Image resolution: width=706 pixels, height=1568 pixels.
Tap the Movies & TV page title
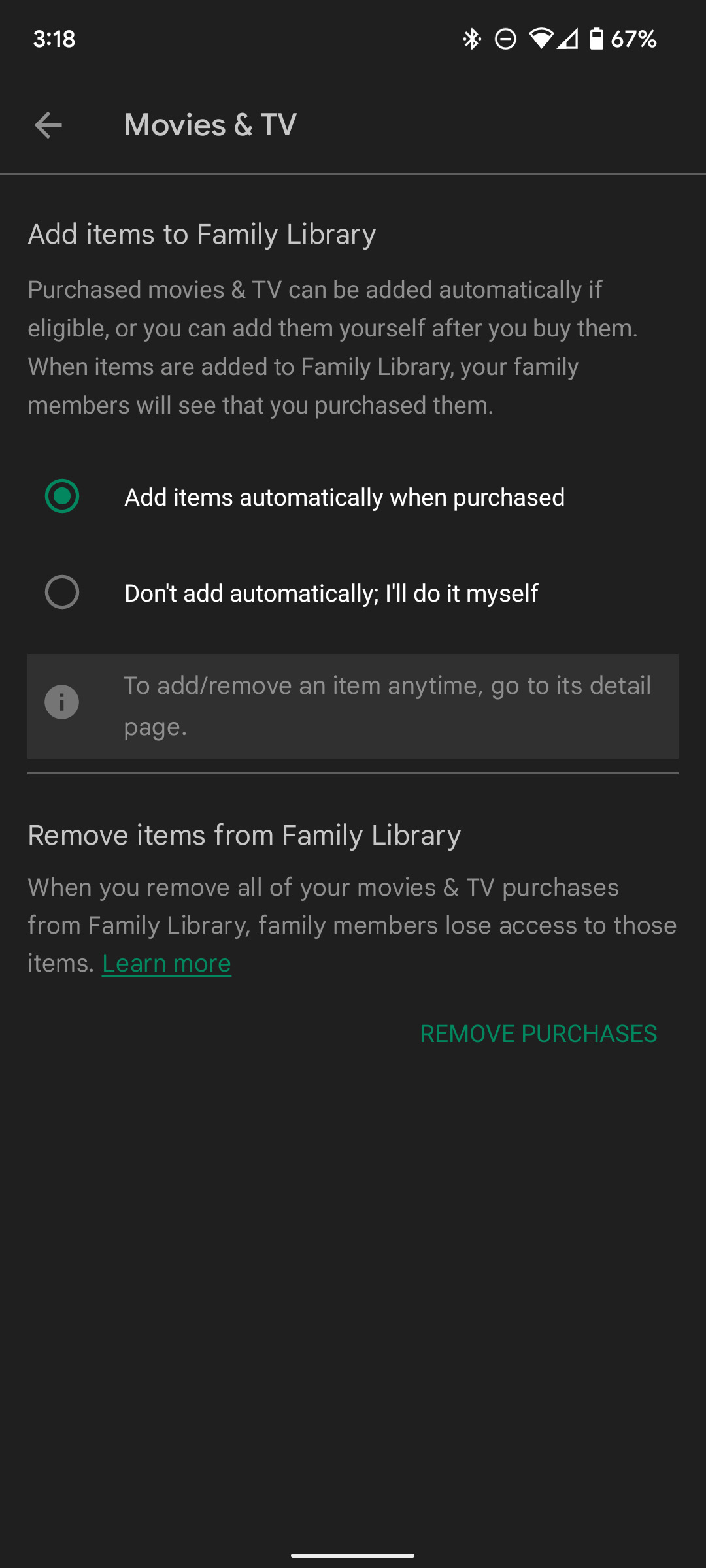pos(210,125)
